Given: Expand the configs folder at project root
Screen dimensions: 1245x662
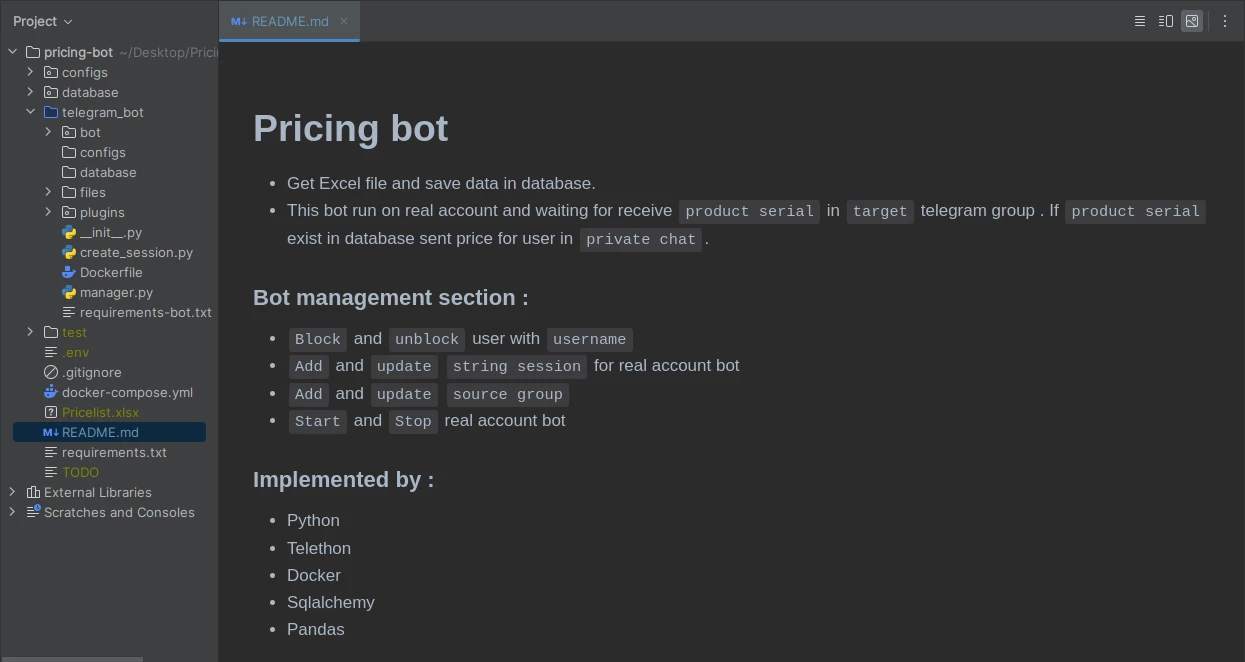Looking at the screenshot, I should (x=30, y=72).
